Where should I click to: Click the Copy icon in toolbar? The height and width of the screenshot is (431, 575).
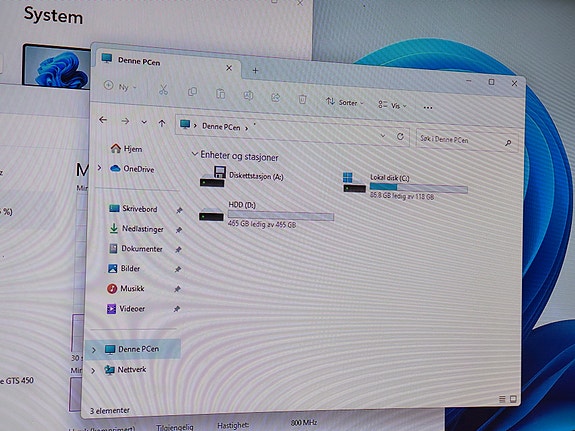(x=192, y=92)
